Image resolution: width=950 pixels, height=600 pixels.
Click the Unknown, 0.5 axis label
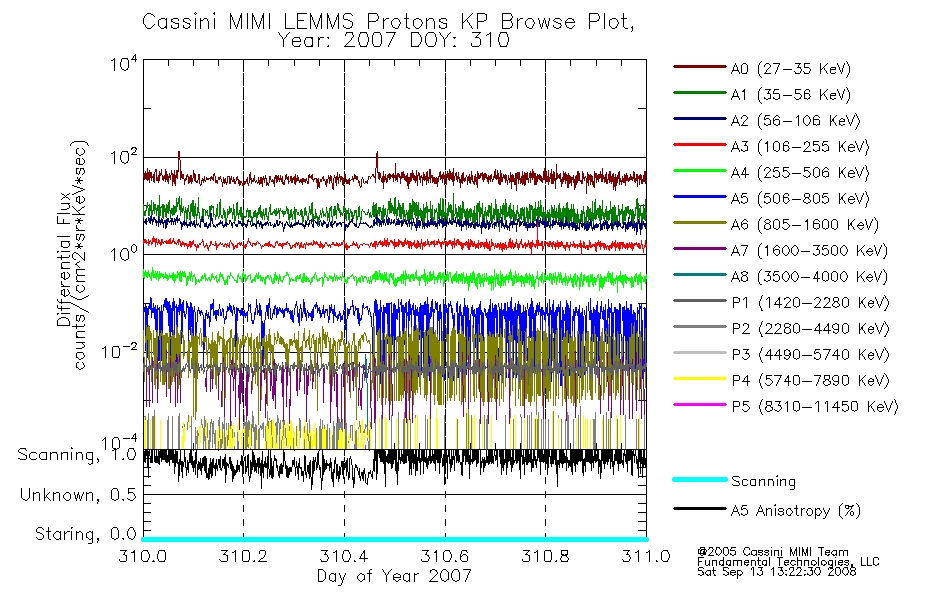[x=78, y=495]
